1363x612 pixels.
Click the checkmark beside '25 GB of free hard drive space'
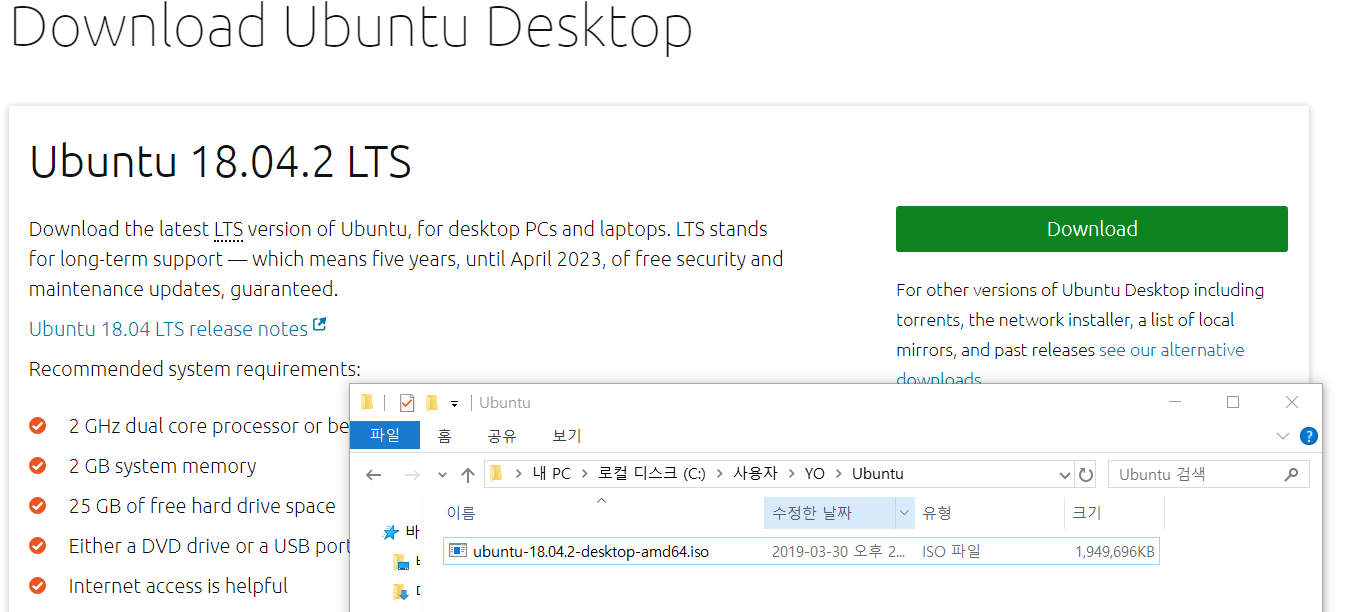(x=38, y=506)
